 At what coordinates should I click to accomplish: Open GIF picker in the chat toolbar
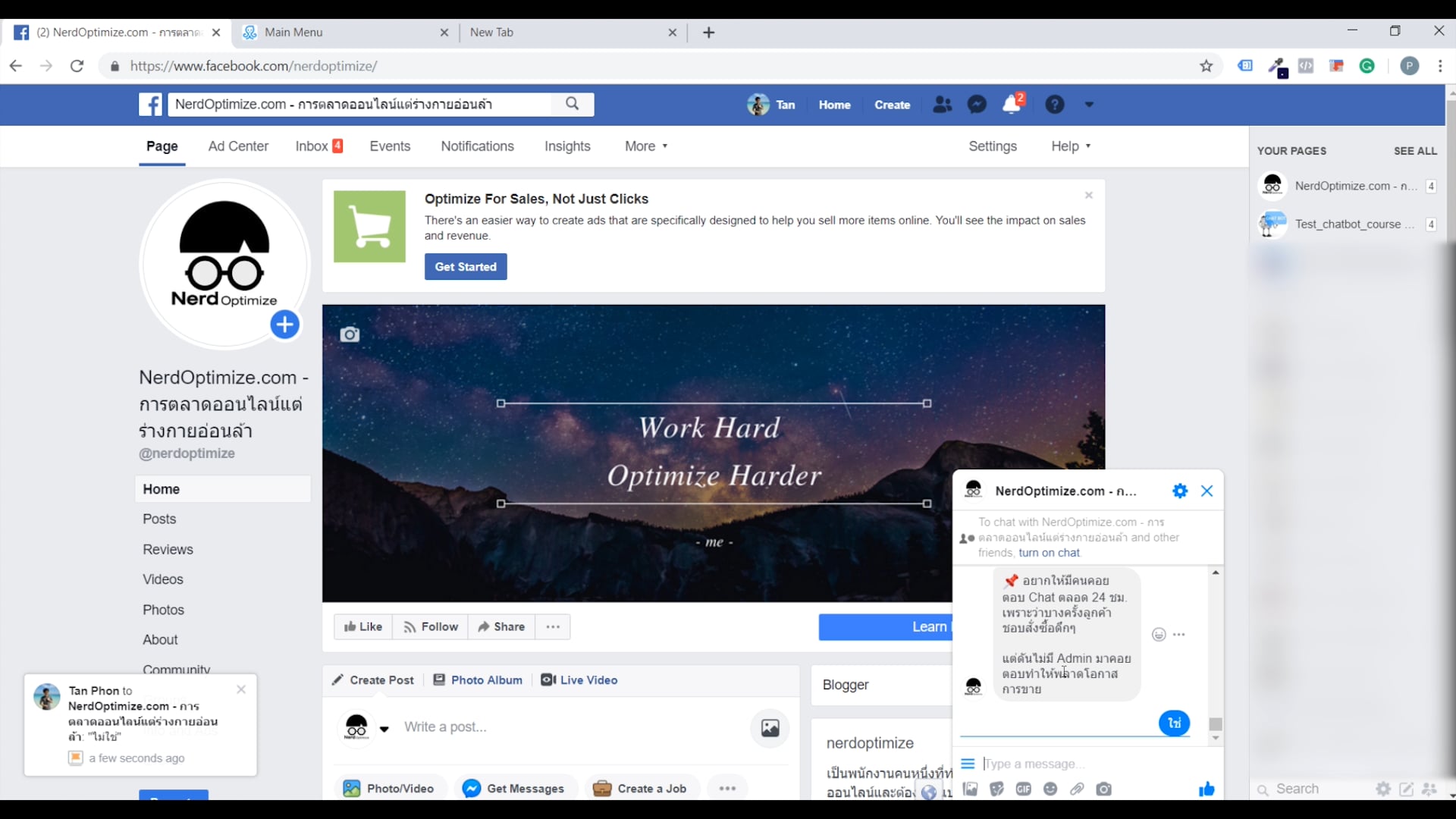tap(1024, 789)
